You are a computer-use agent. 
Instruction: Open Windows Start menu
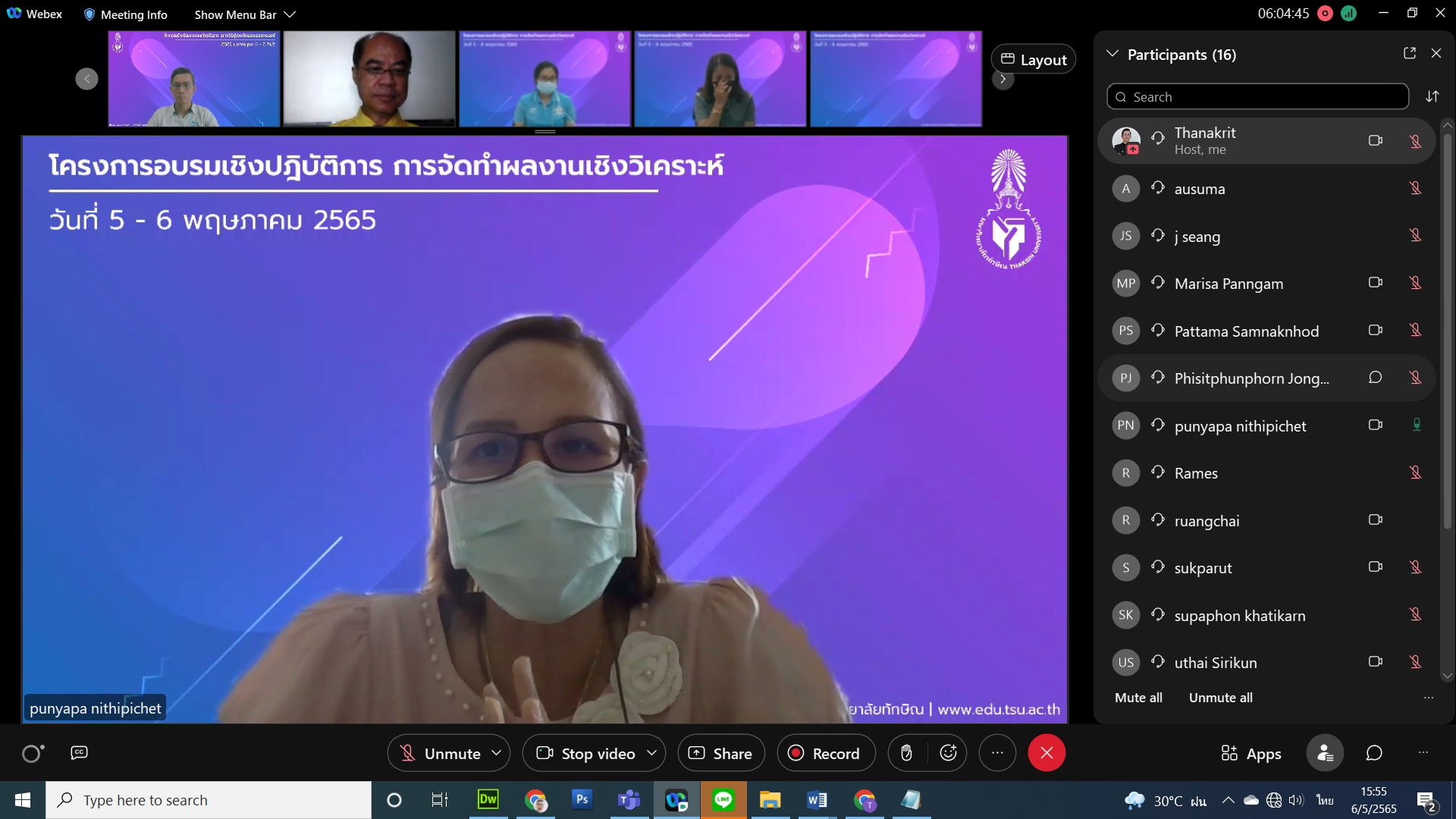coord(23,800)
